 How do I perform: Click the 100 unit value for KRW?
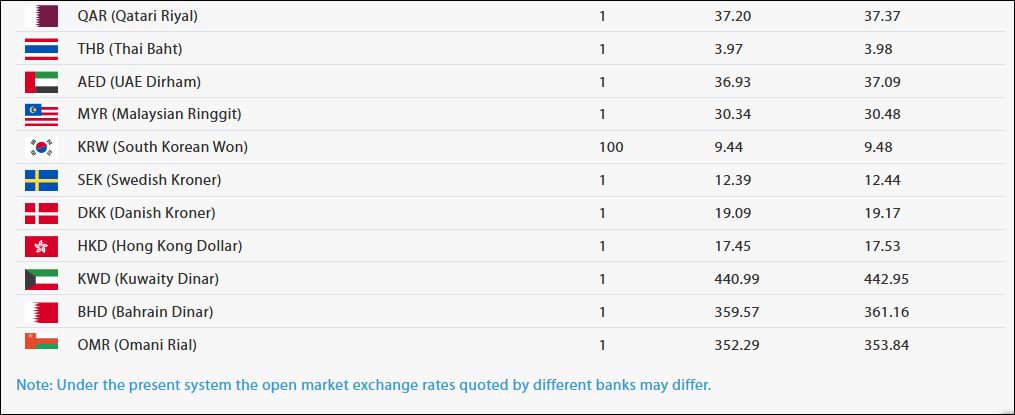coord(611,147)
